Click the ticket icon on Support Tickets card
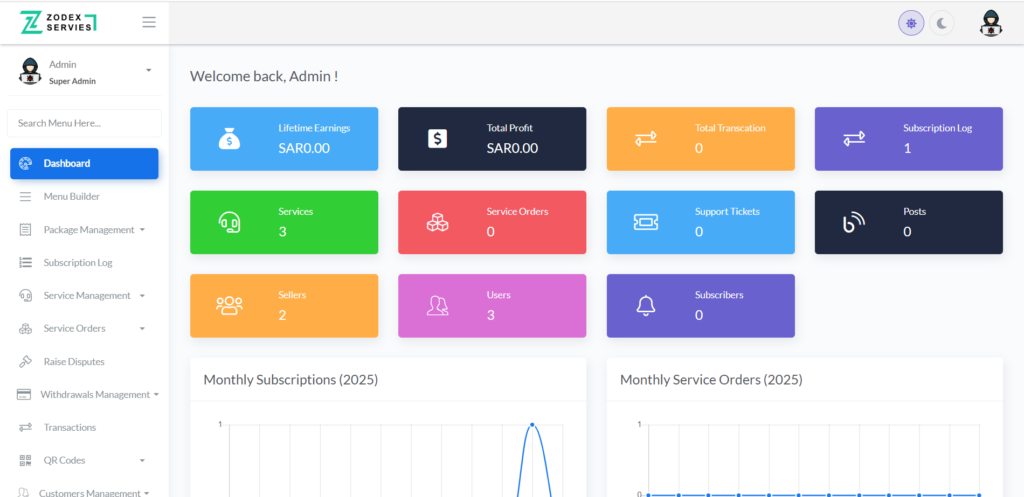Viewport: 1024px width, 497px height. 645,222
